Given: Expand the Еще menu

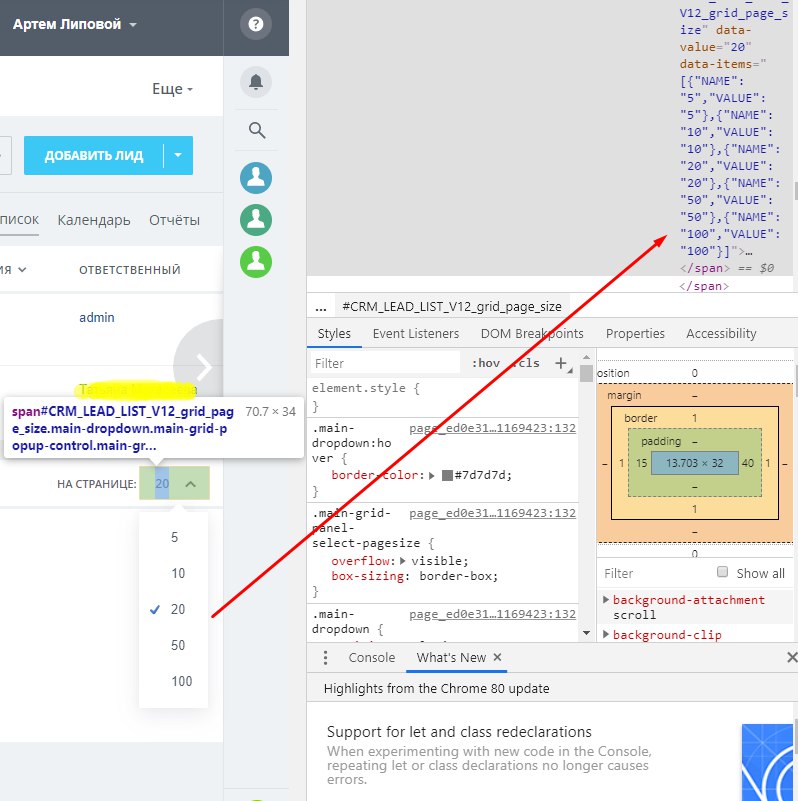Looking at the screenshot, I should click(x=172, y=89).
